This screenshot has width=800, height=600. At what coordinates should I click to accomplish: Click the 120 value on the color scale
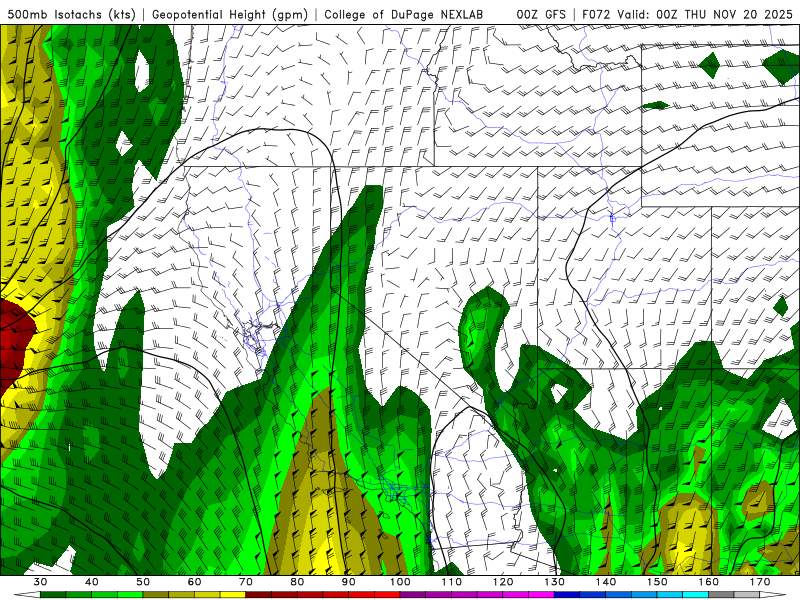point(503,582)
